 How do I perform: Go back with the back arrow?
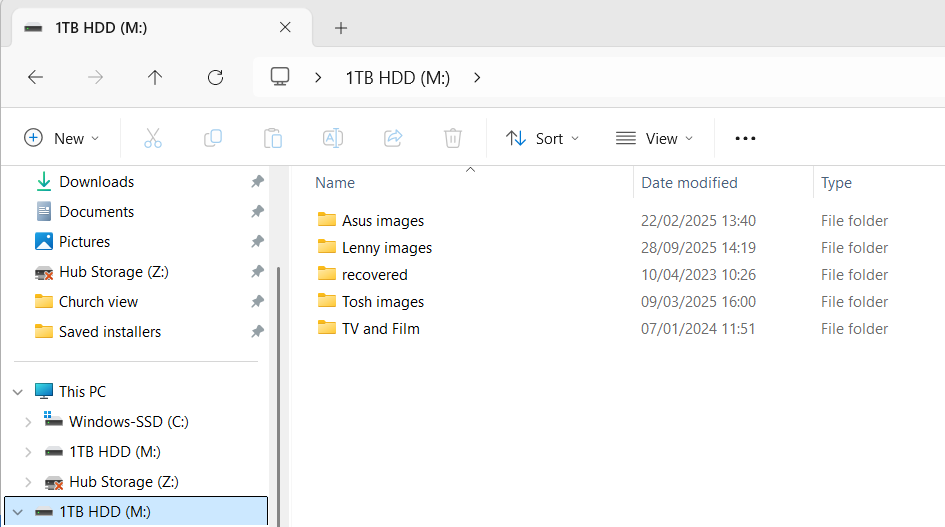[x=36, y=77]
